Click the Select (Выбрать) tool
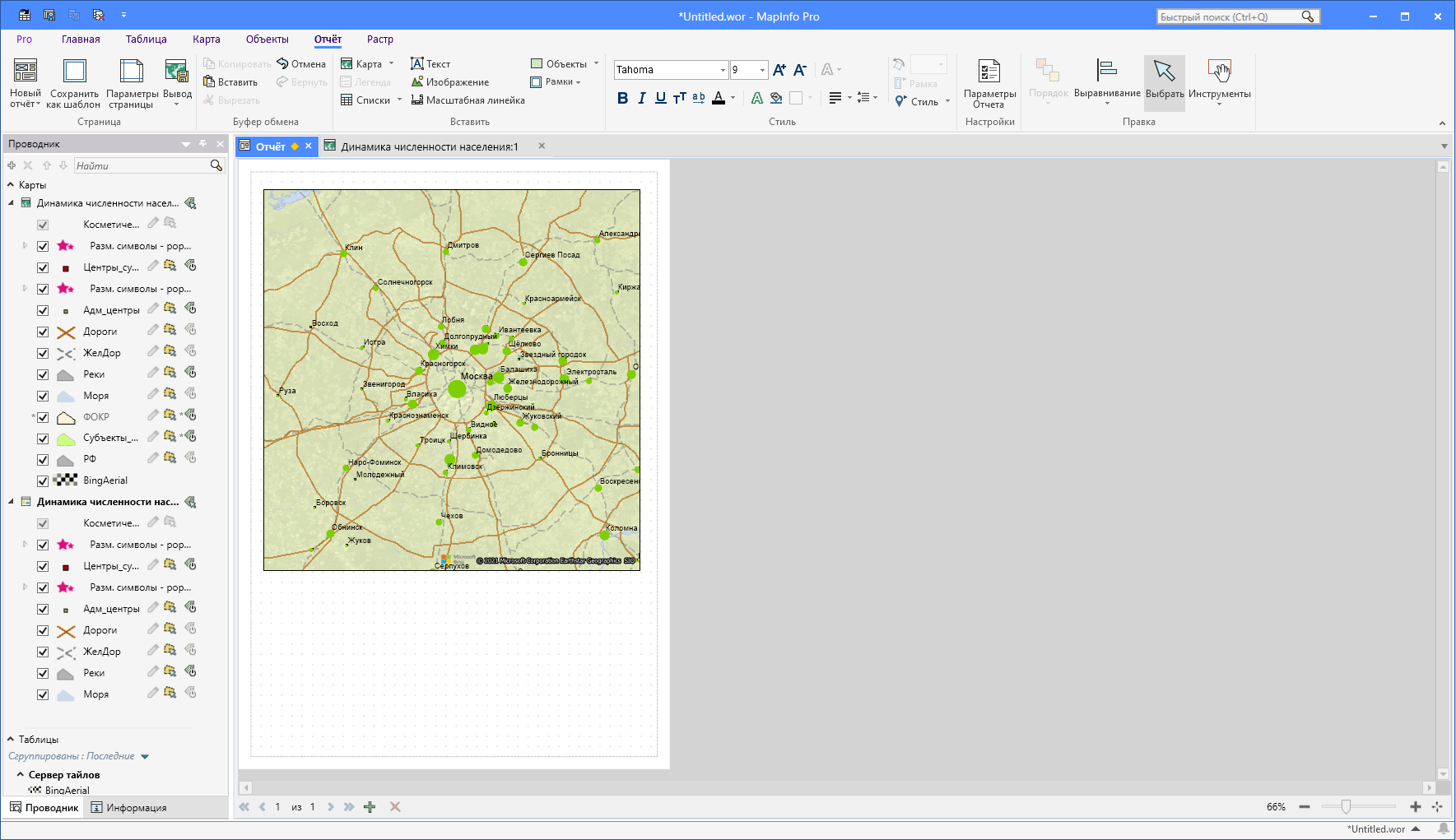 click(x=1164, y=81)
